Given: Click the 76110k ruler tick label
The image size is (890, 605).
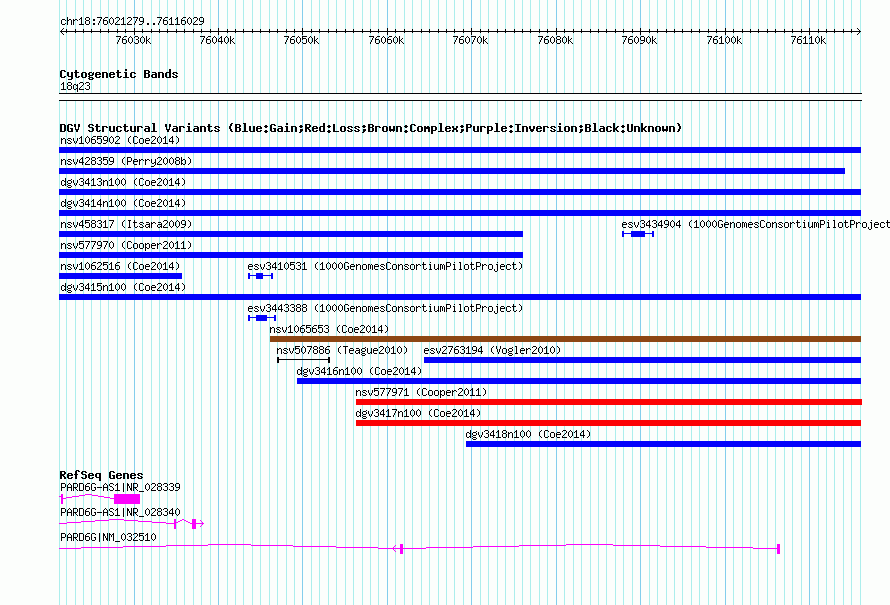Looking at the screenshot, I should coord(809,40).
